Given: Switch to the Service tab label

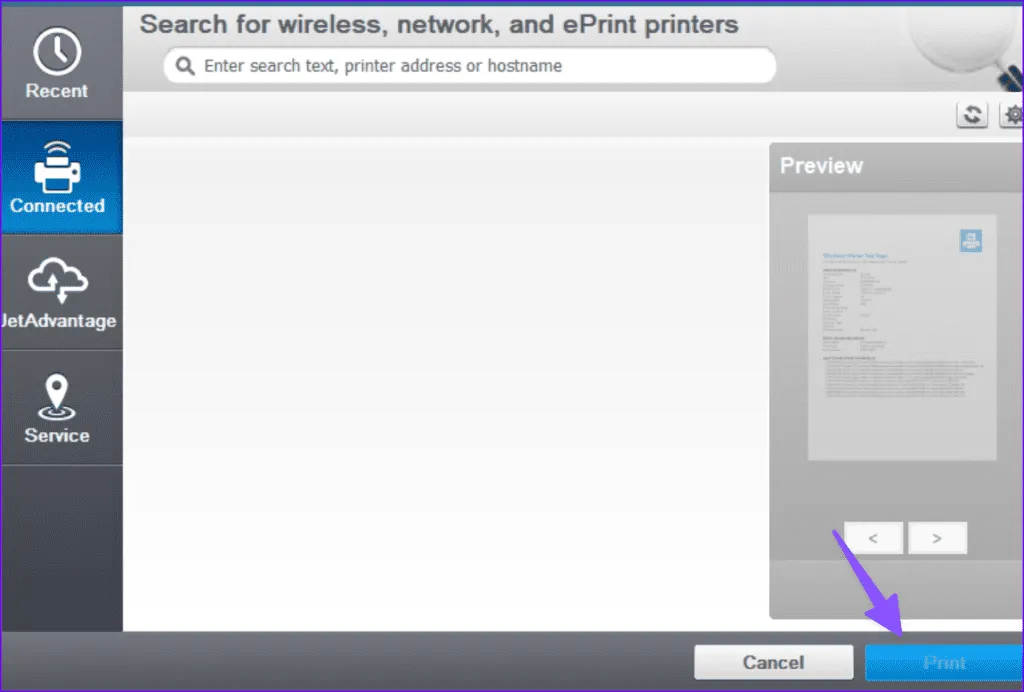Looking at the screenshot, I should coord(57,436).
